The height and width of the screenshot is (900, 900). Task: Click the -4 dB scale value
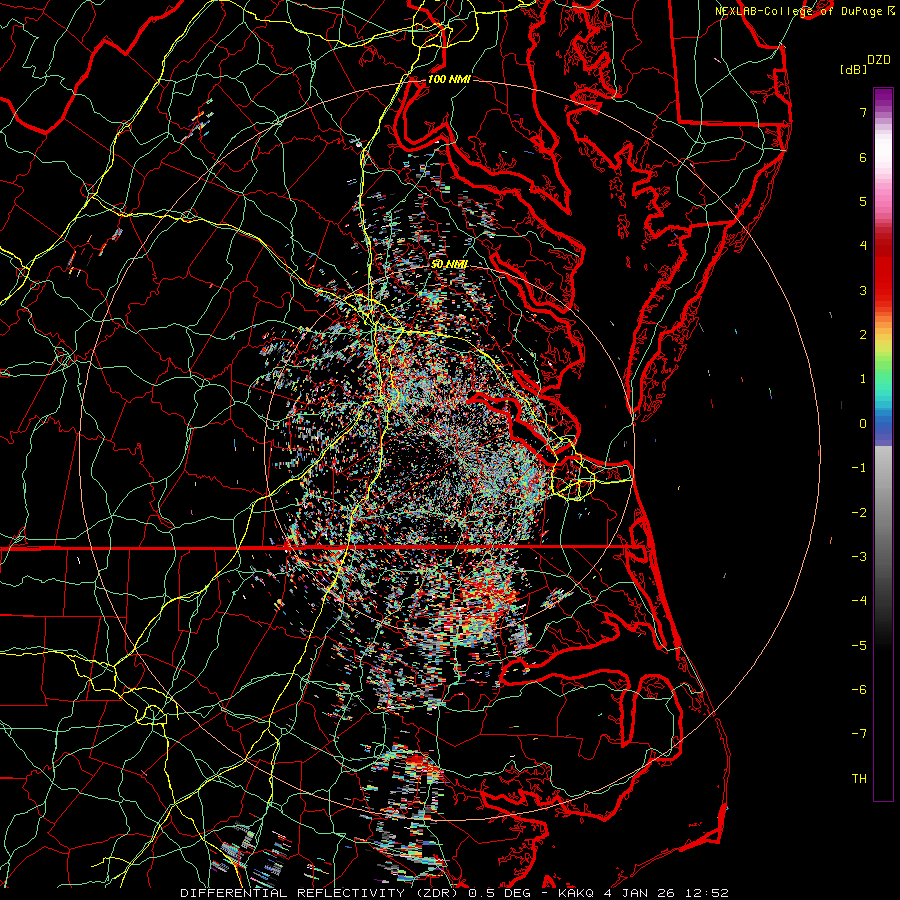[859, 601]
